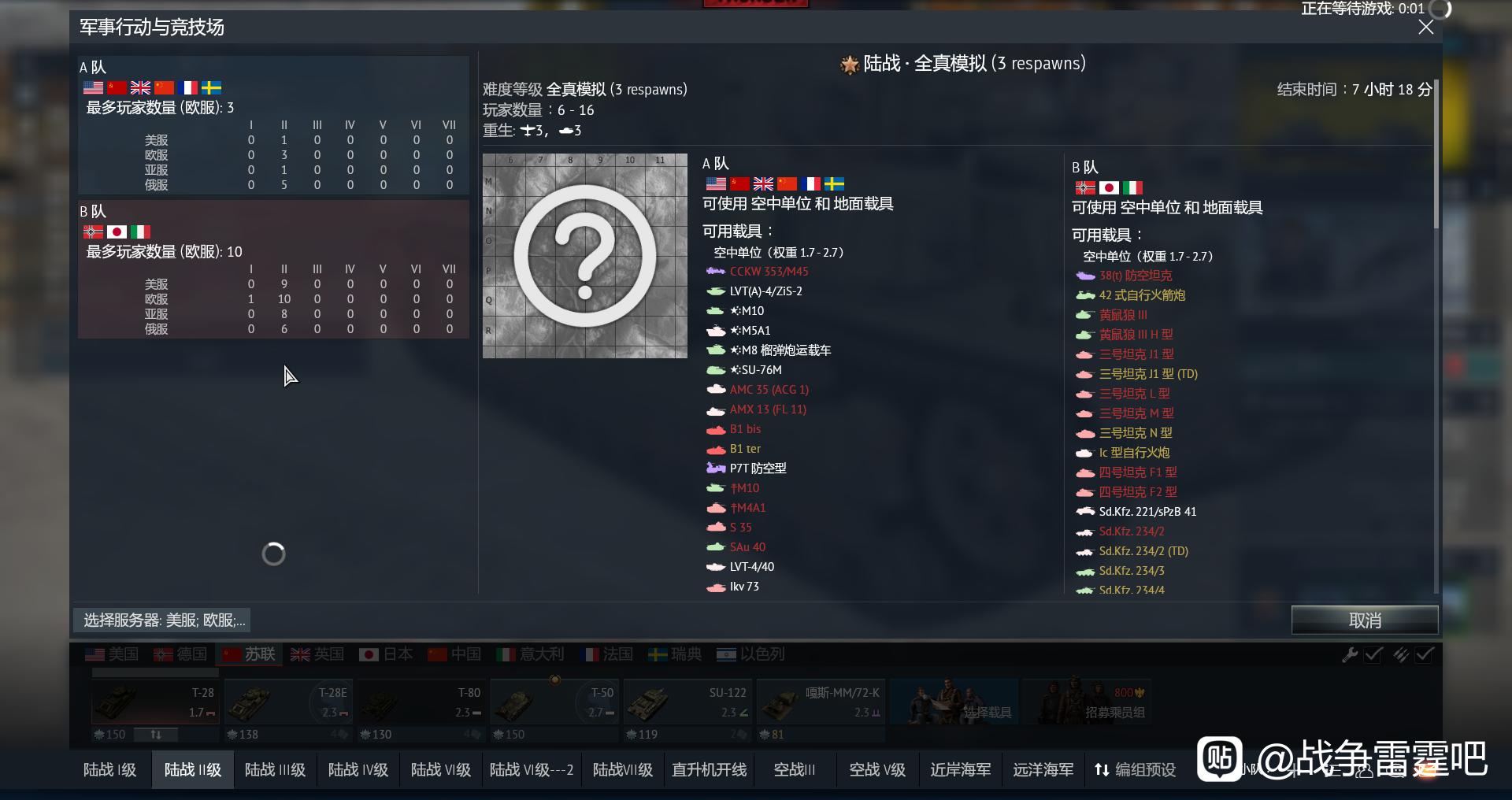Open 编组预设 lineup presets menu
This screenshot has width=1512, height=800.
1136,770
